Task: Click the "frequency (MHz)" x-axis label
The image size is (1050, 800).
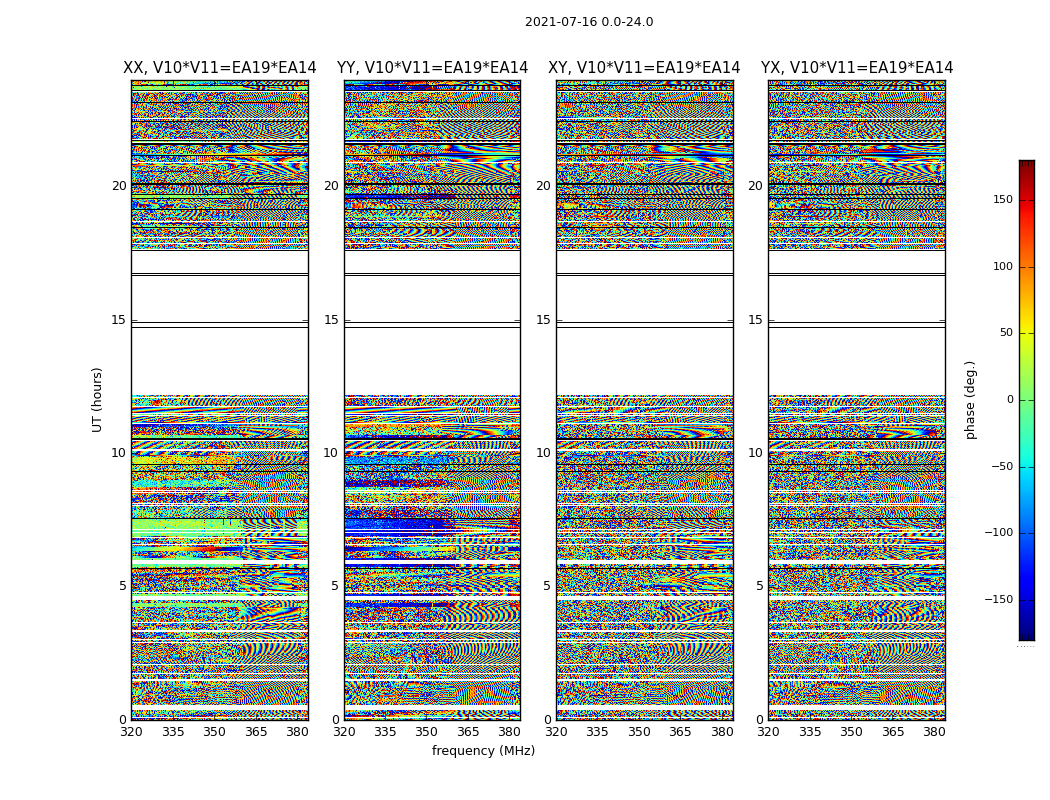Action: click(483, 751)
